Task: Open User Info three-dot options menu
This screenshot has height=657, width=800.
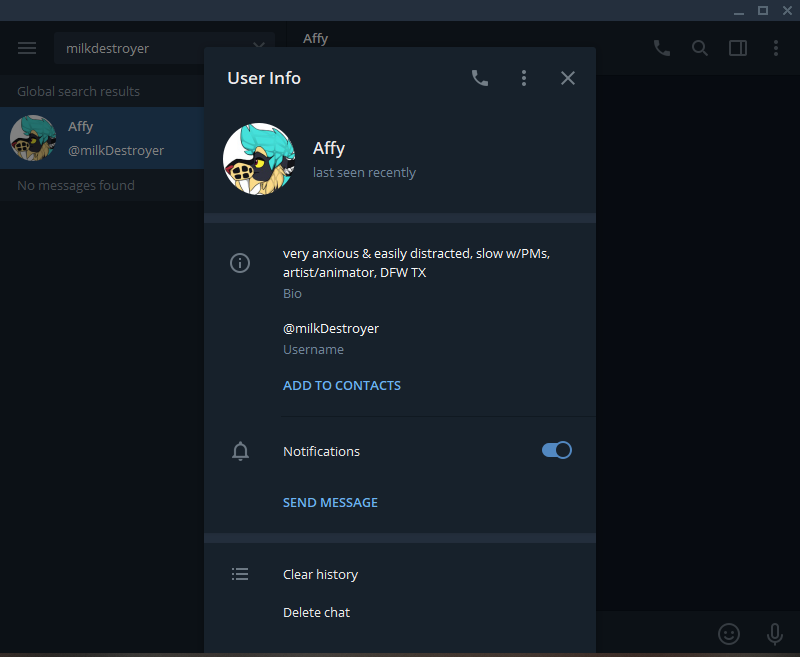Action: (523, 78)
